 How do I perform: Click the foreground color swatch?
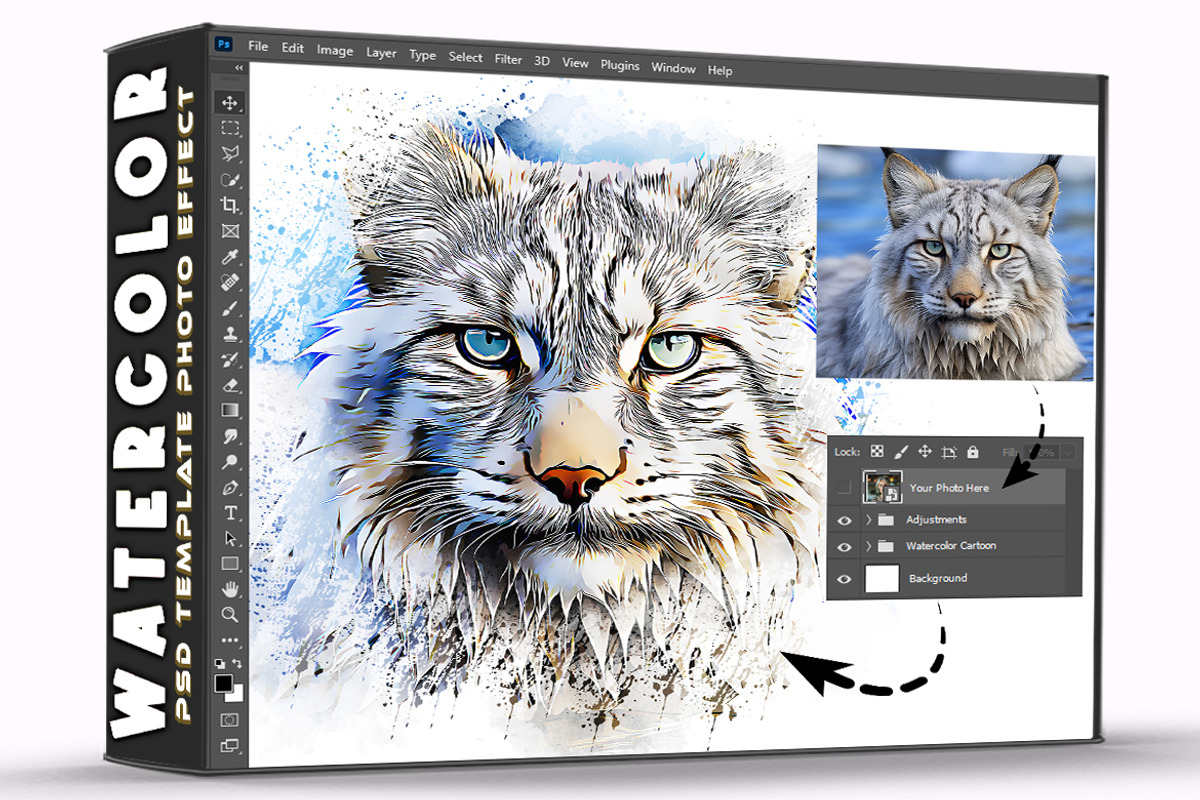[223, 683]
